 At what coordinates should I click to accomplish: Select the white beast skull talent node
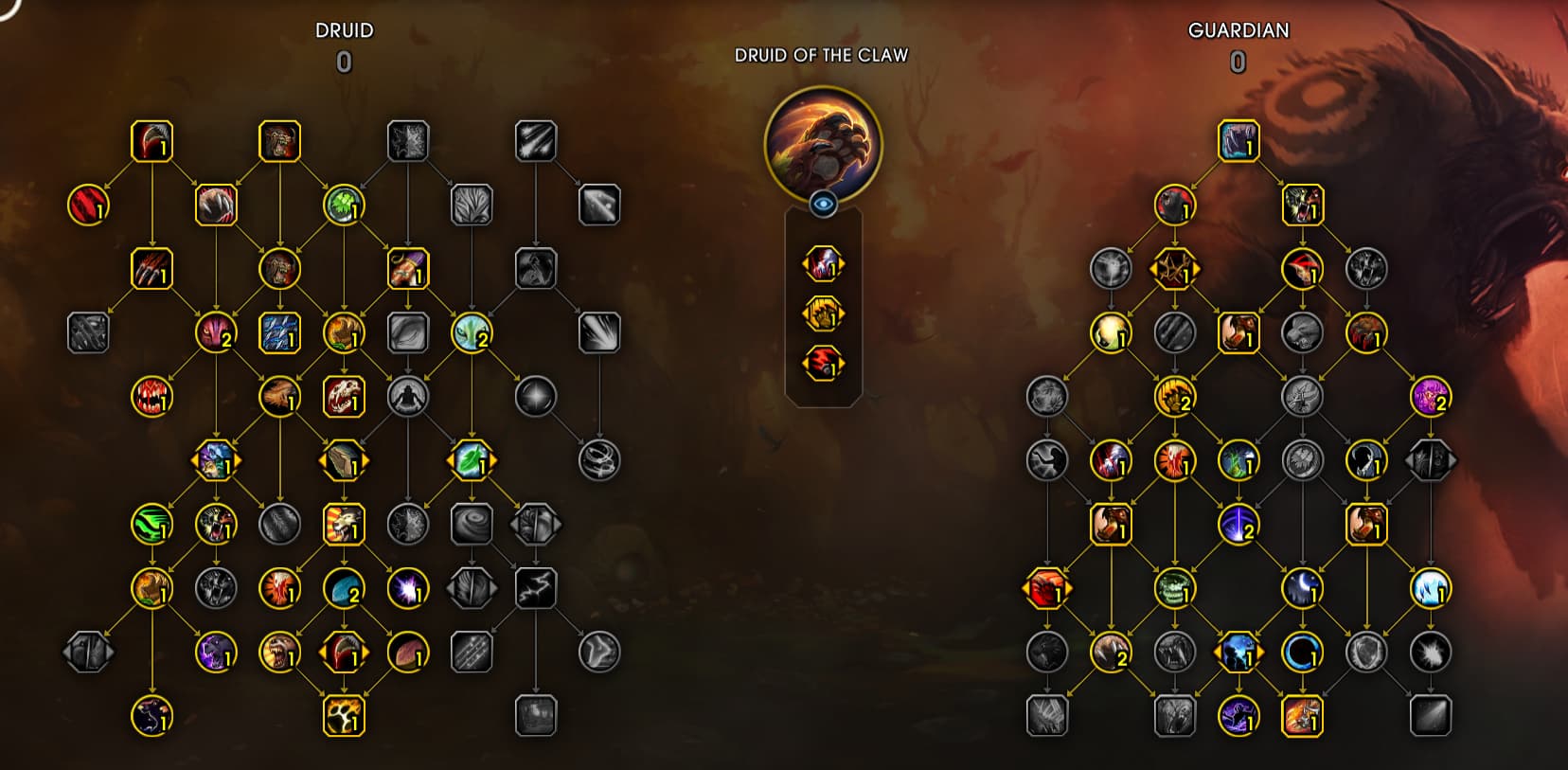tap(344, 397)
